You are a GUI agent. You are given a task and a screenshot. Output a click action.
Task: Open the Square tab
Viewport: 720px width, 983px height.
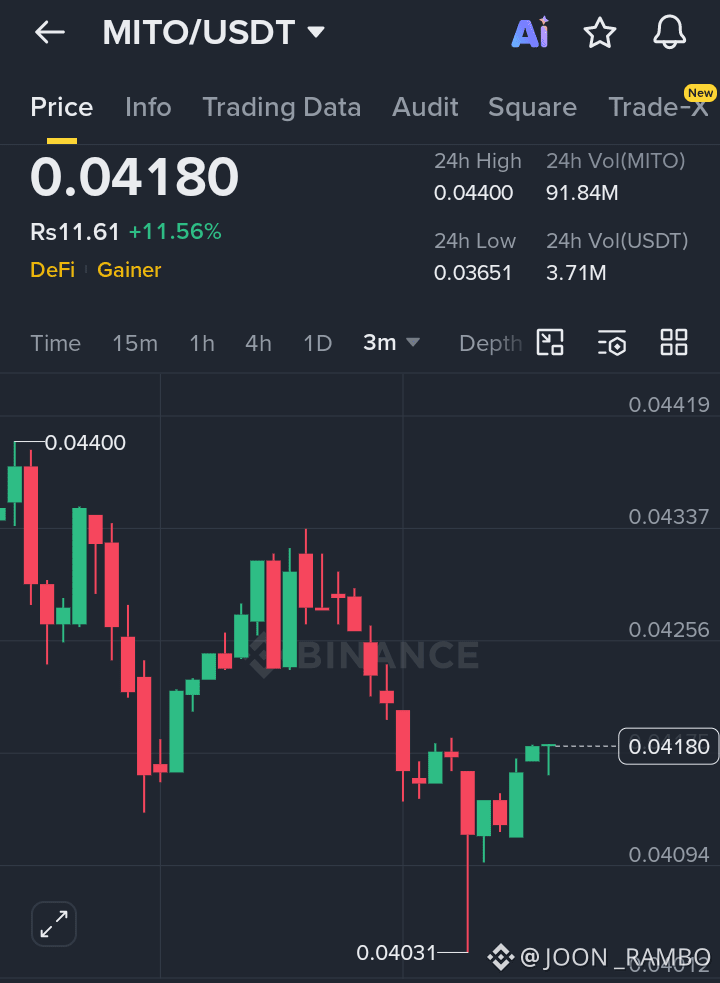[x=532, y=107]
